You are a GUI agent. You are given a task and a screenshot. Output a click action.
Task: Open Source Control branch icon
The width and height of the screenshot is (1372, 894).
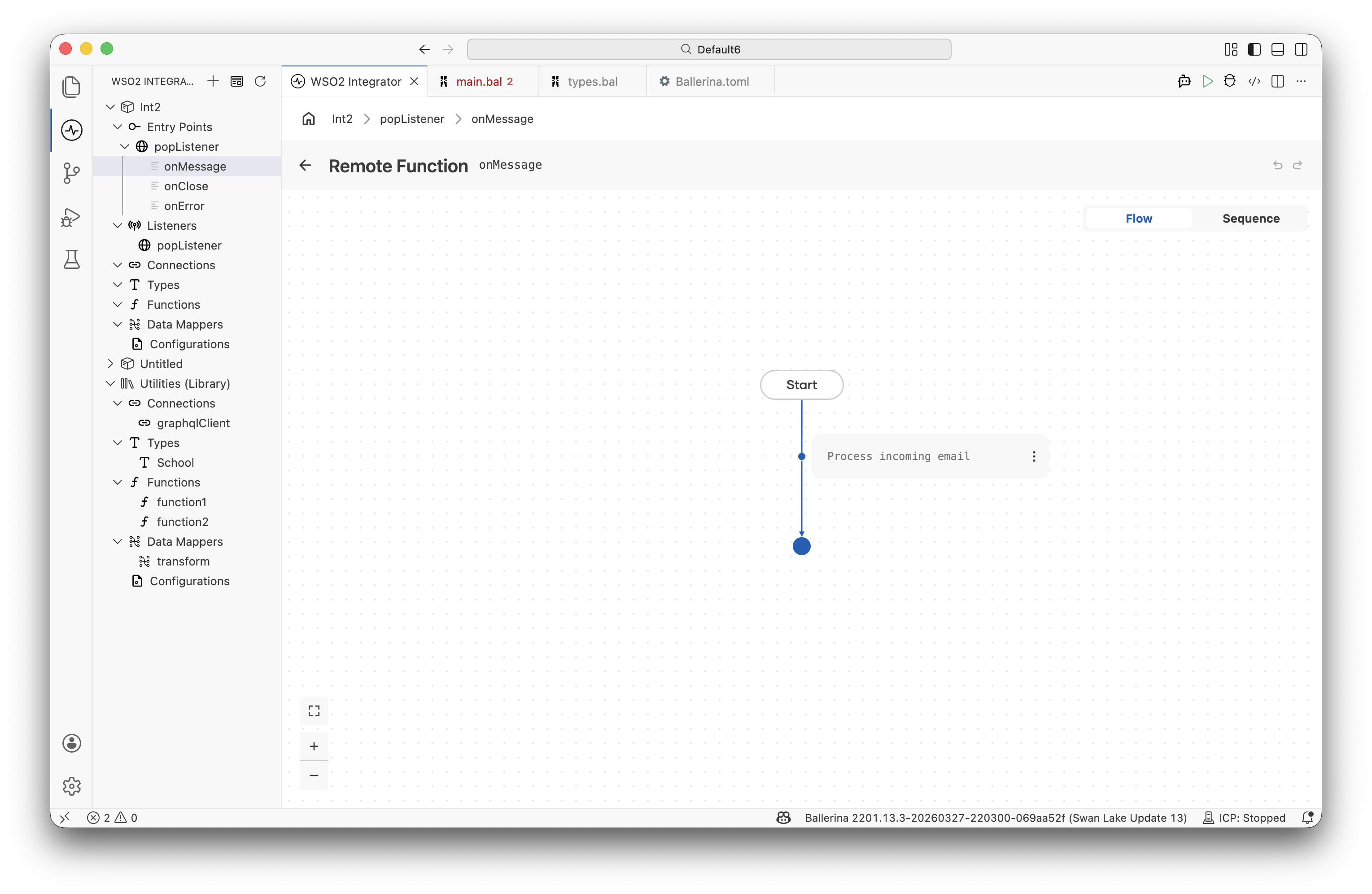(71, 173)
